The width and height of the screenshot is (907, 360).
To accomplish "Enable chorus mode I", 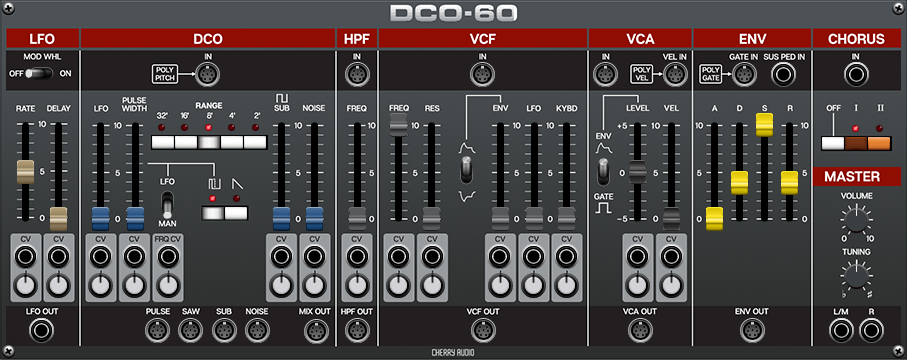I will (x=856, y=144).
